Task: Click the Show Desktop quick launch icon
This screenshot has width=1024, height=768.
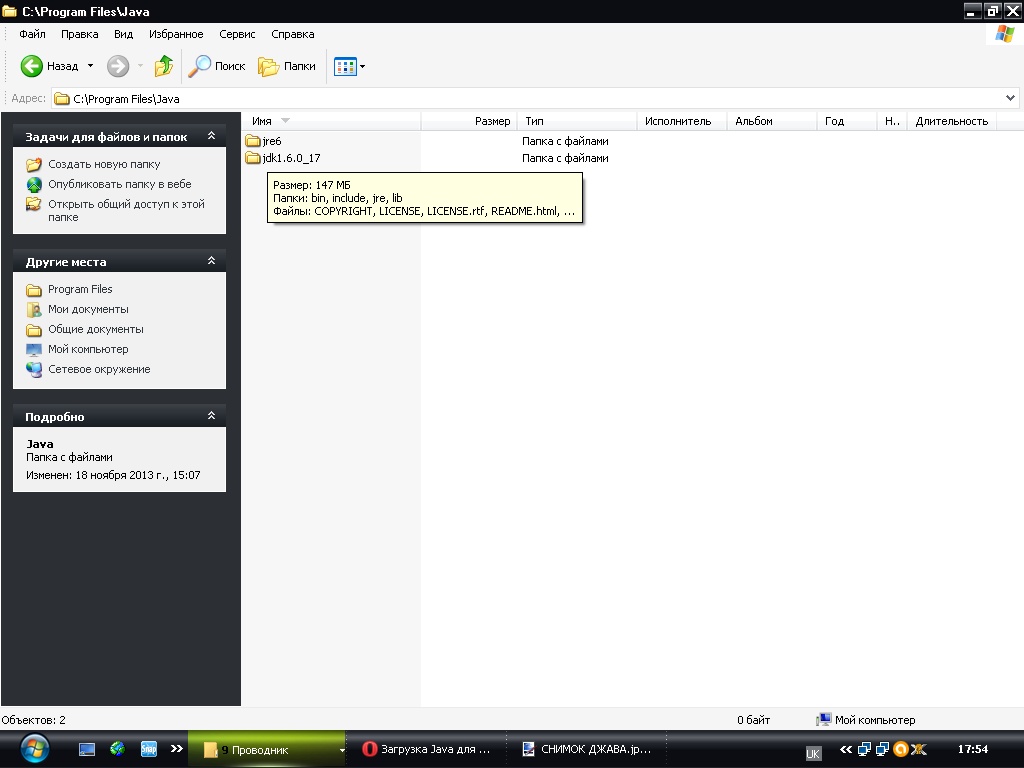Action: [87, 749]
